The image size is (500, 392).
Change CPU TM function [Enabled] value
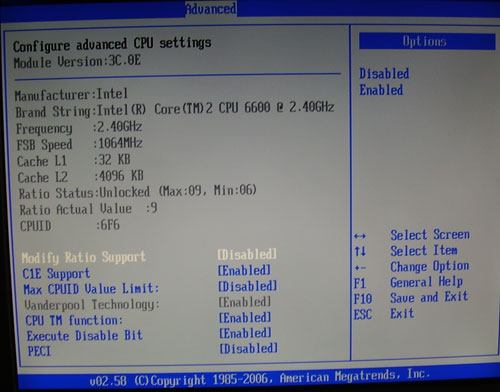pos(245,317)
